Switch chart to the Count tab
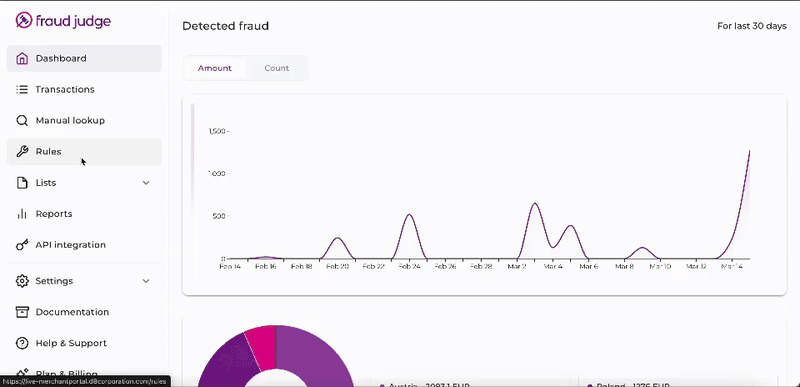 pos(277,68)
